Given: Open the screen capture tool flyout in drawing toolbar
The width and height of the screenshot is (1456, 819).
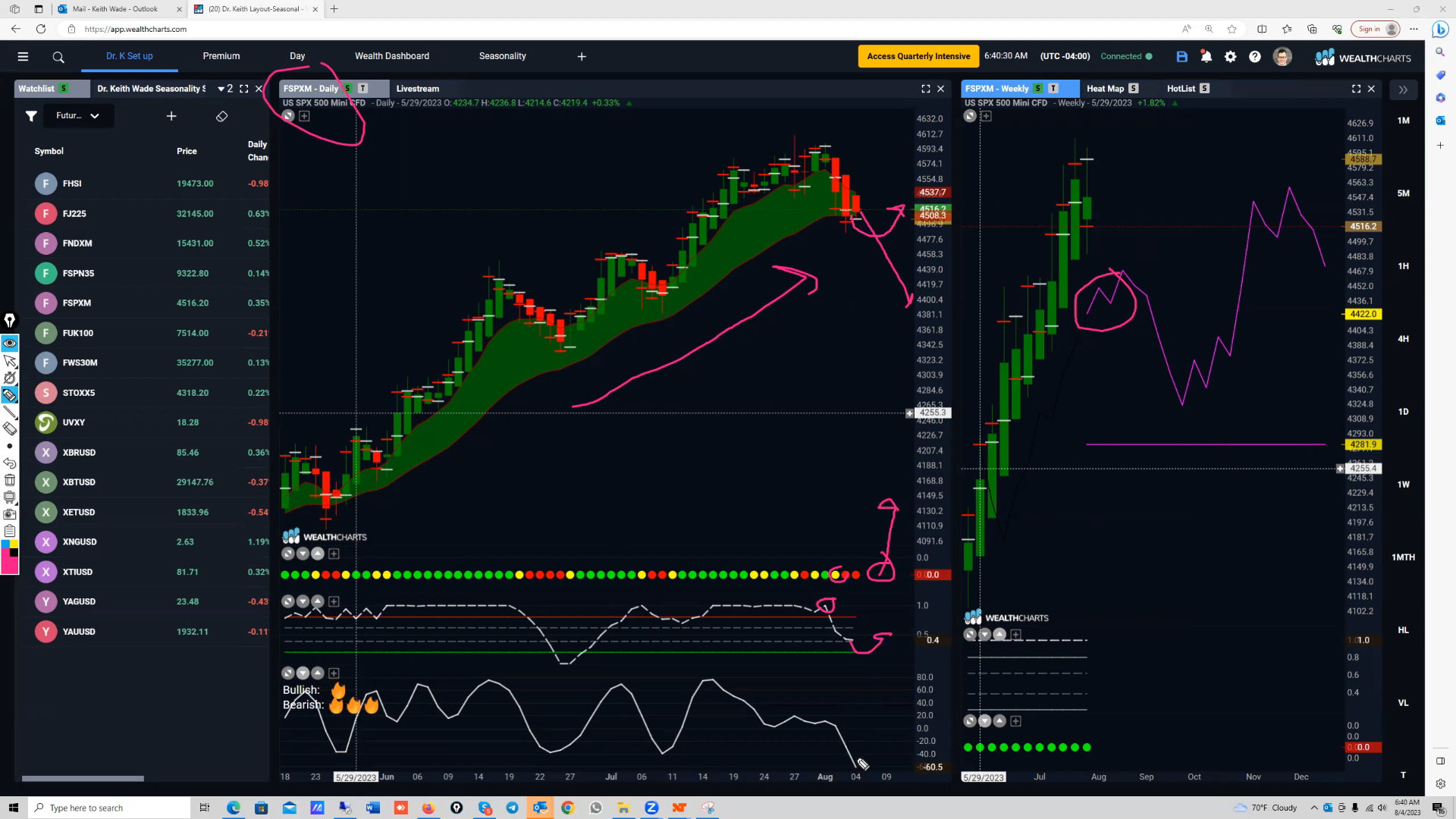Looking at the screenshot, I should [10, 497].
